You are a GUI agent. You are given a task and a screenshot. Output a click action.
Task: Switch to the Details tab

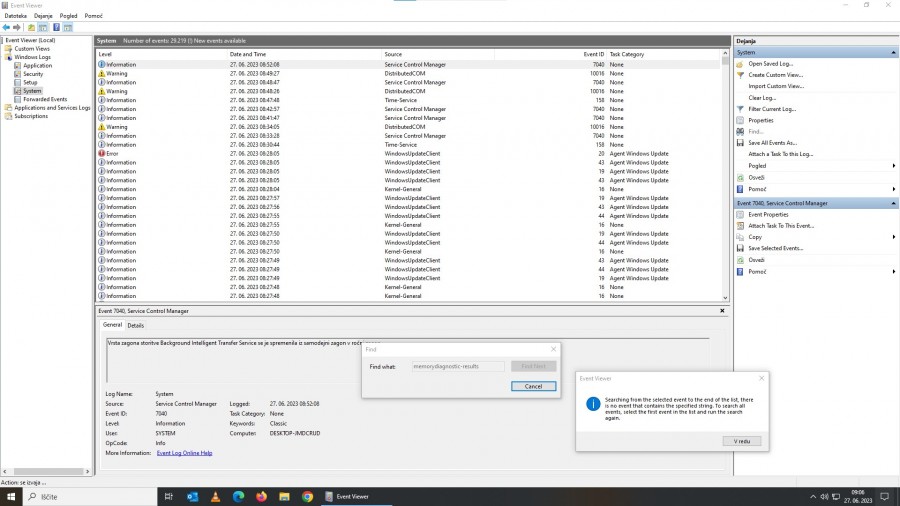135,325
